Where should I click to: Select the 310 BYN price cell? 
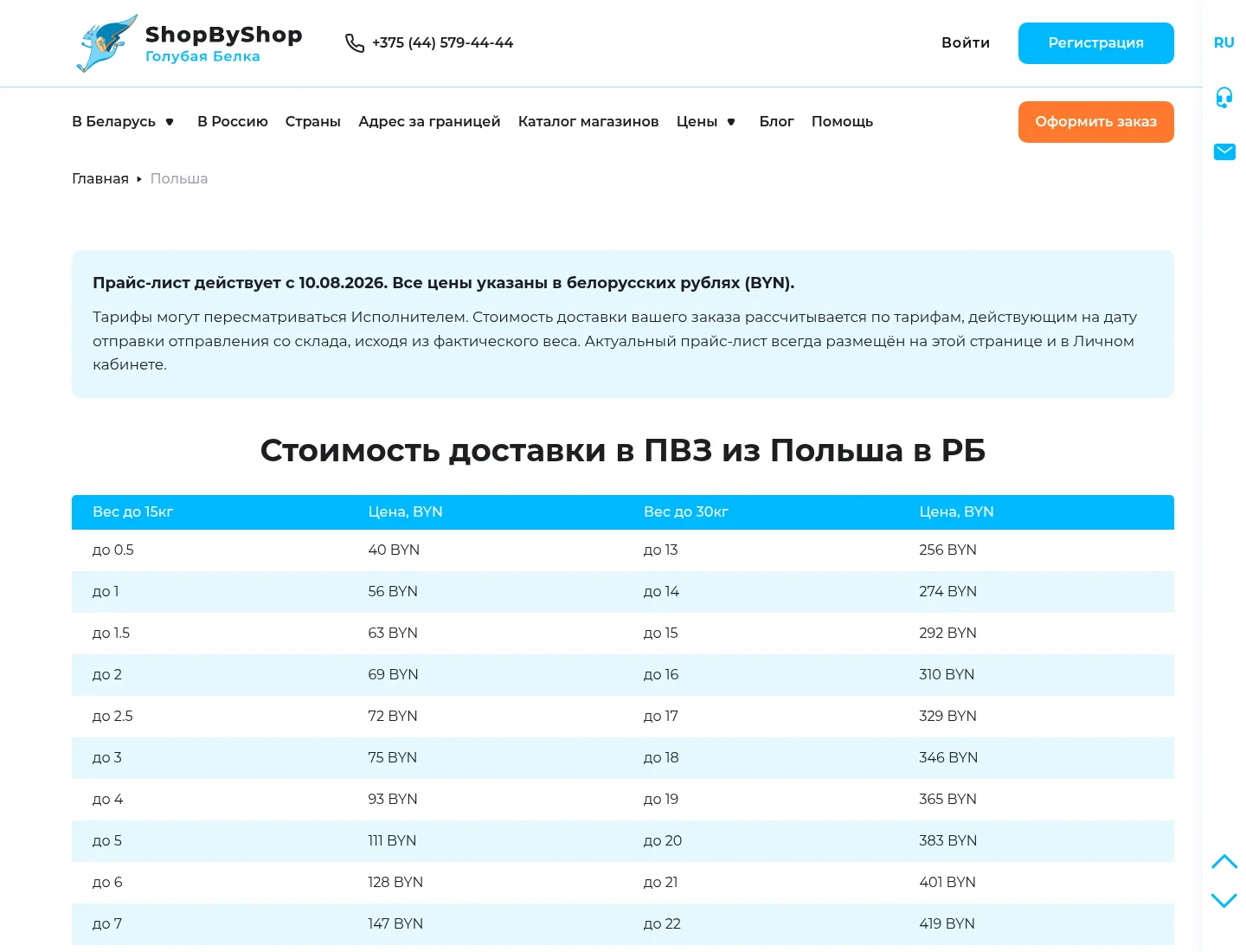click(x=947, y=675)
